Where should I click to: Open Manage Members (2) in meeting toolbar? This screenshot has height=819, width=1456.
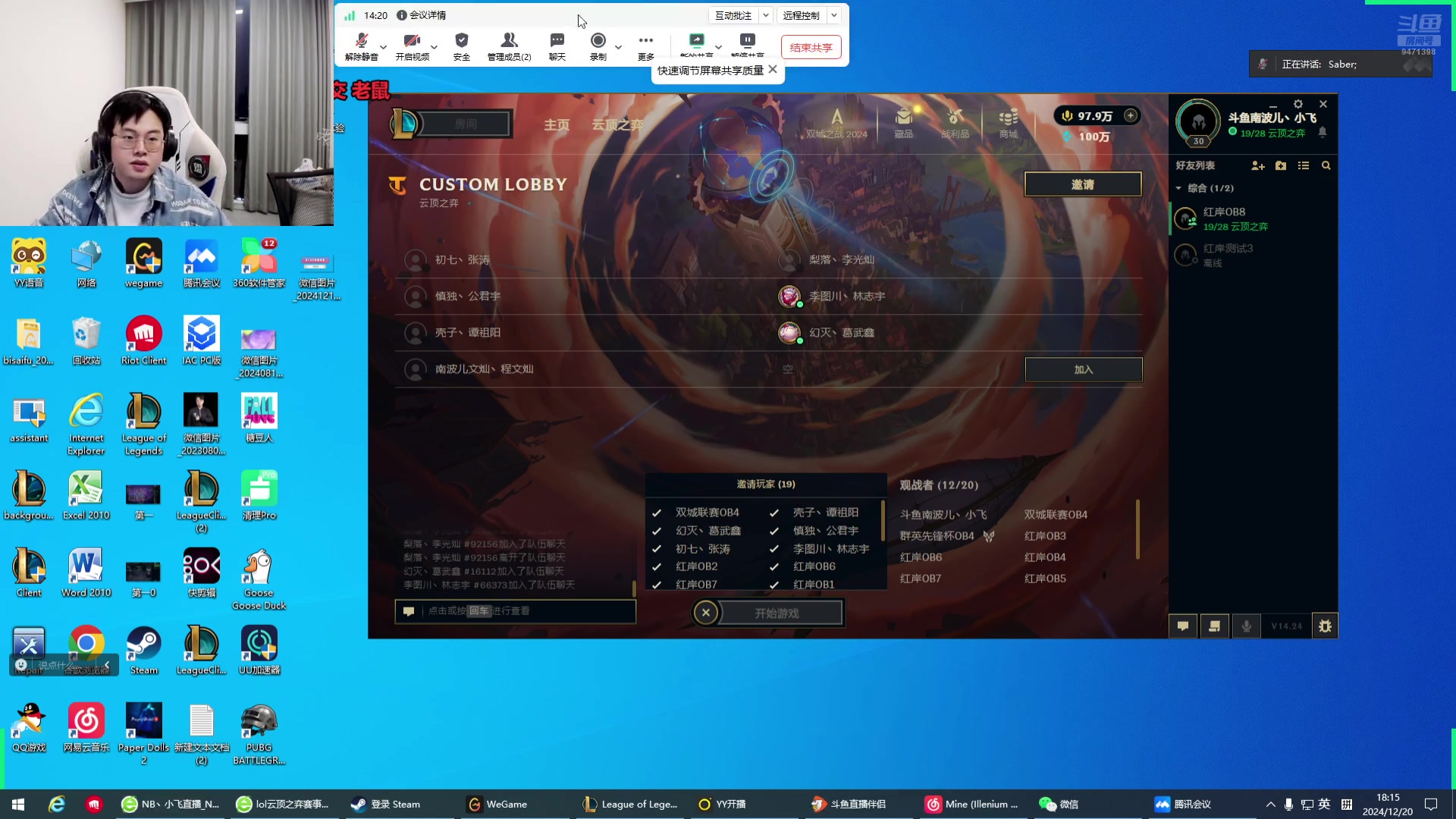509,46
